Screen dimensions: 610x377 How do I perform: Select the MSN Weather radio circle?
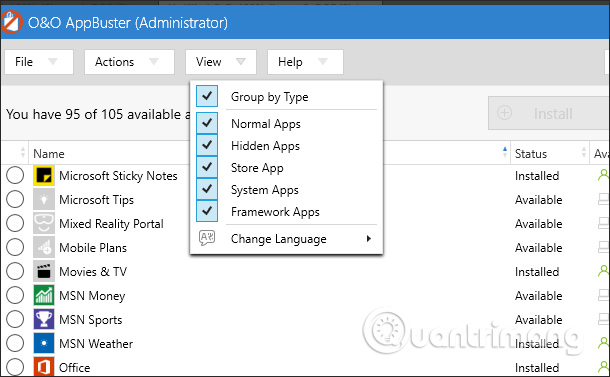[15, 343]
